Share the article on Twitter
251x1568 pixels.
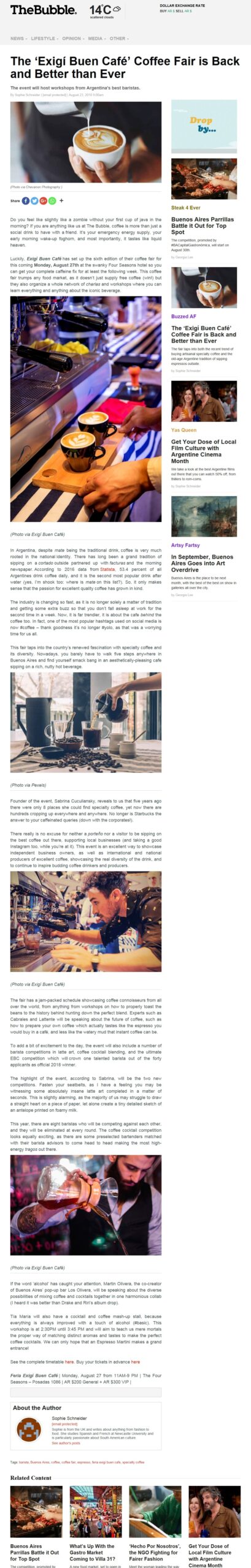point(34,200)
